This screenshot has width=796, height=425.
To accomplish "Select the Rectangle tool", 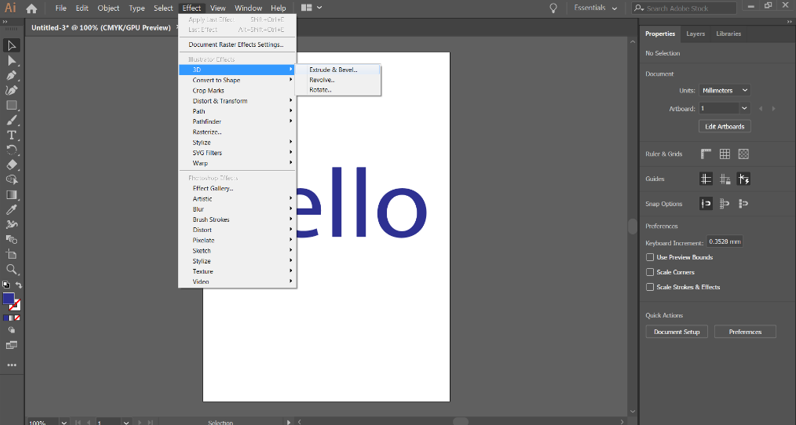I will point(12,106).
